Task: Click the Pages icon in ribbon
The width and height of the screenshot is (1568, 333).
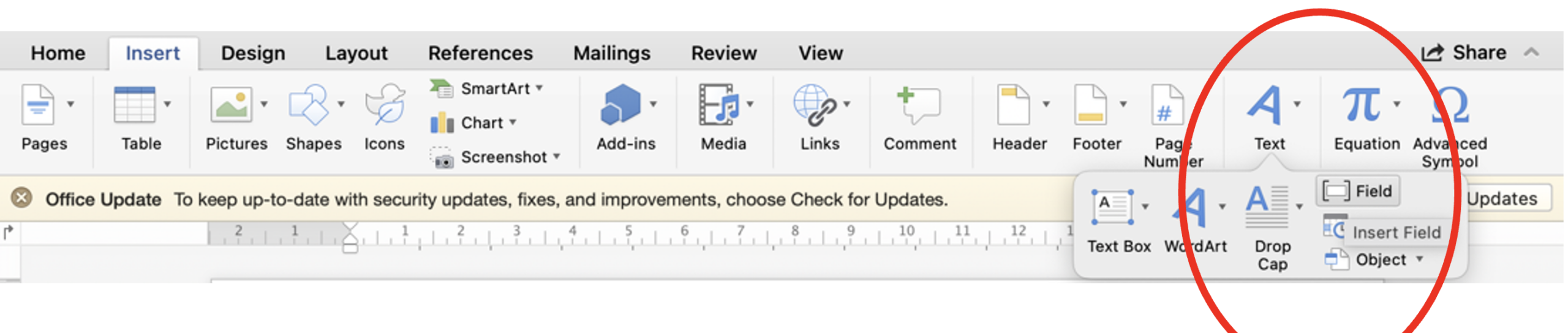Action: click(38, 105)
